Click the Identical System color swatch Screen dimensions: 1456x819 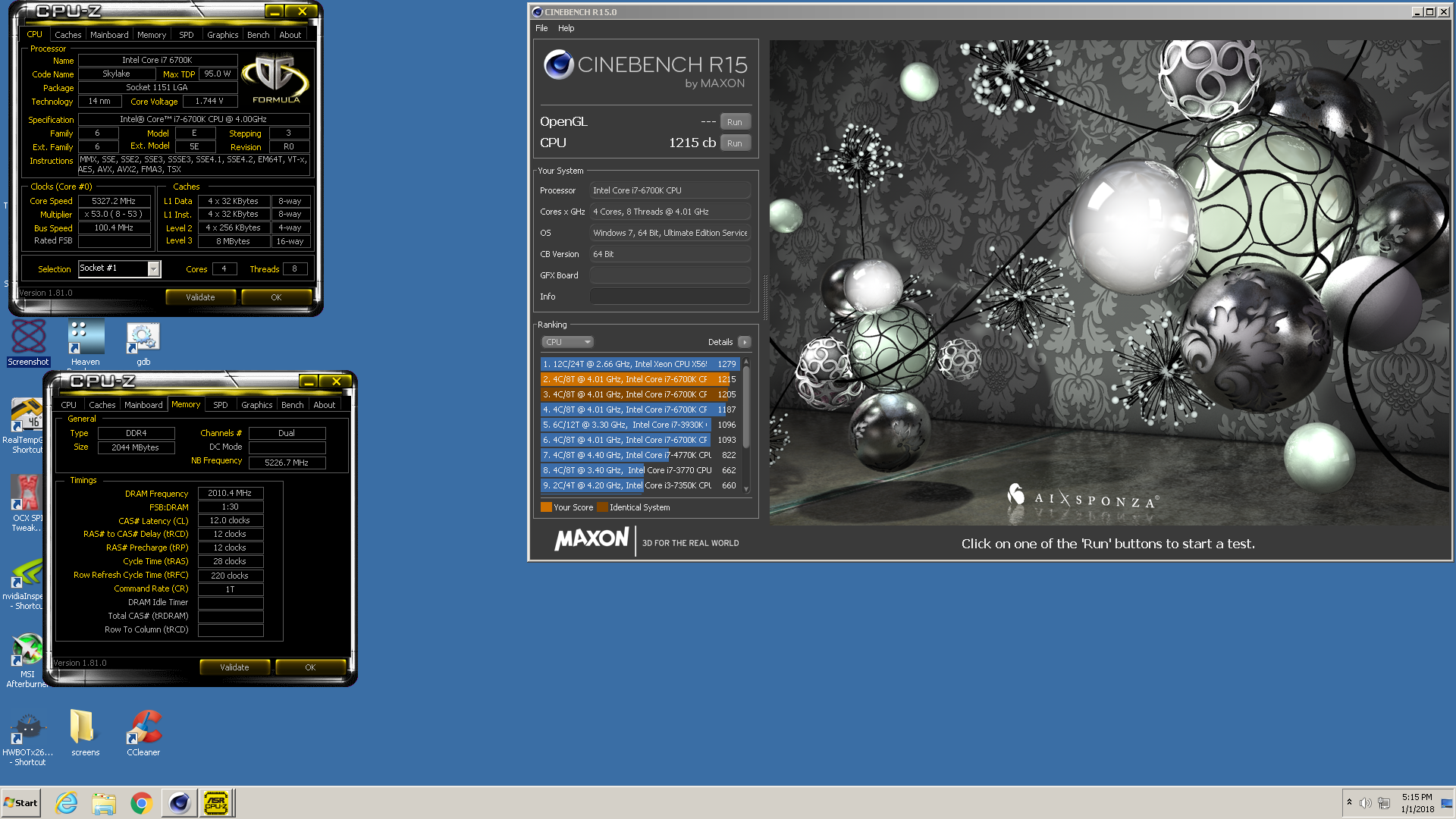[x=602, y=507]
